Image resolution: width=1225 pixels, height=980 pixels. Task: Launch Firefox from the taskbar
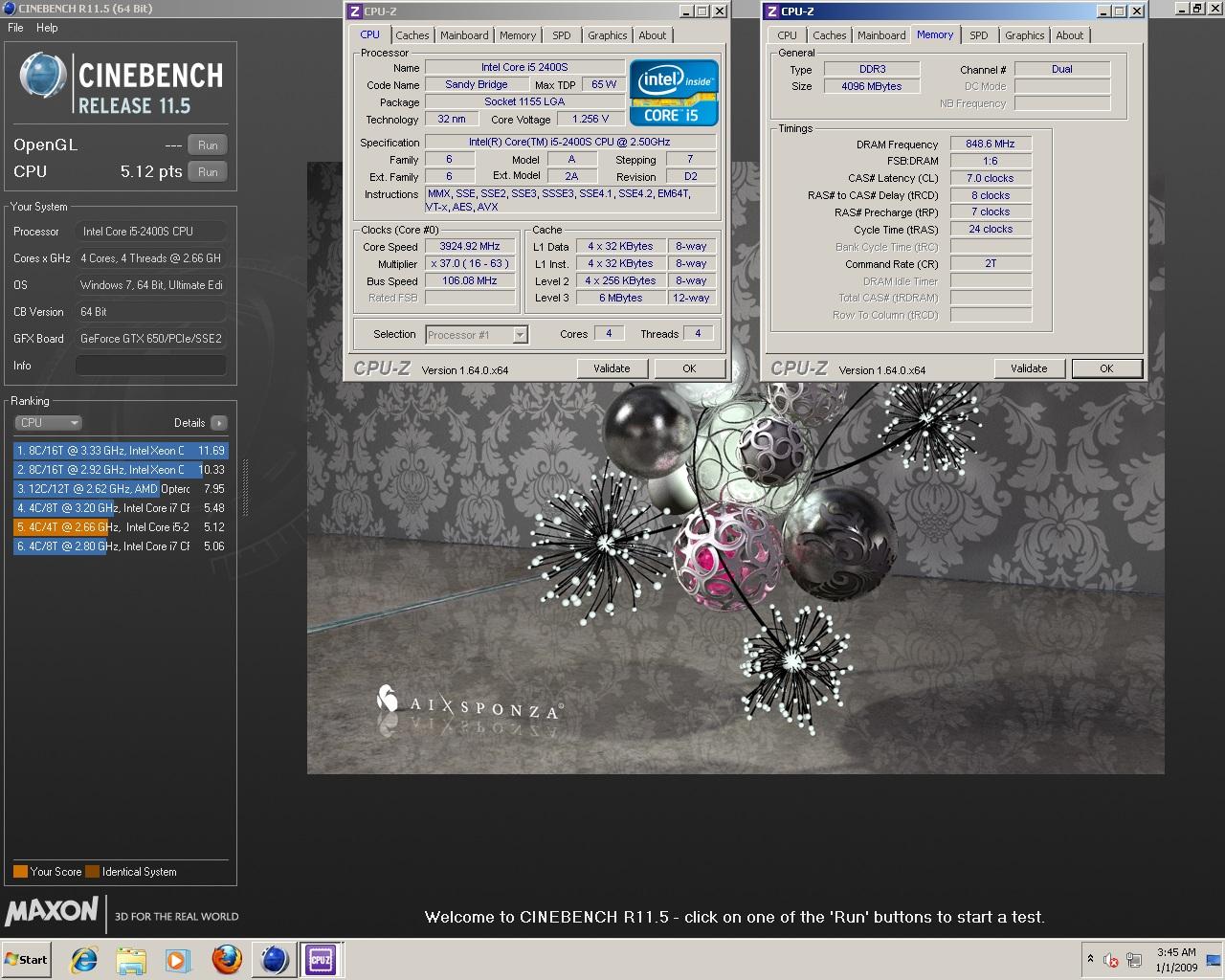click(x=227, y=960)
